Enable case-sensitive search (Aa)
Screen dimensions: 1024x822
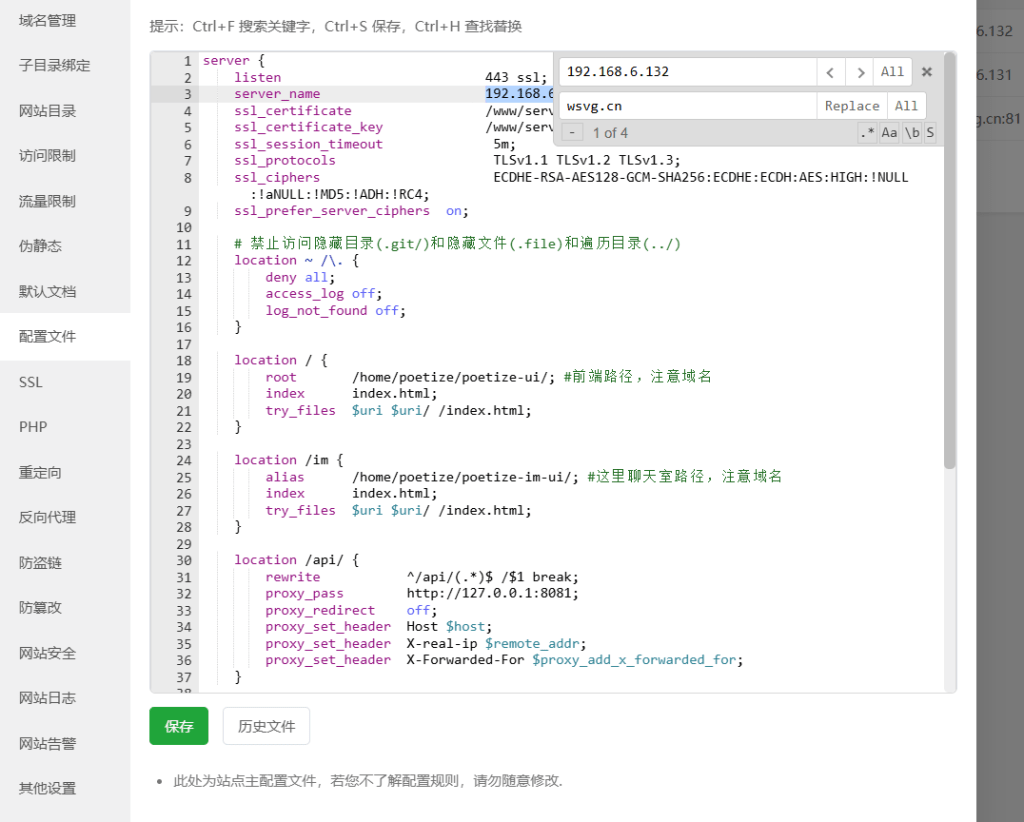tap(889, 133)
